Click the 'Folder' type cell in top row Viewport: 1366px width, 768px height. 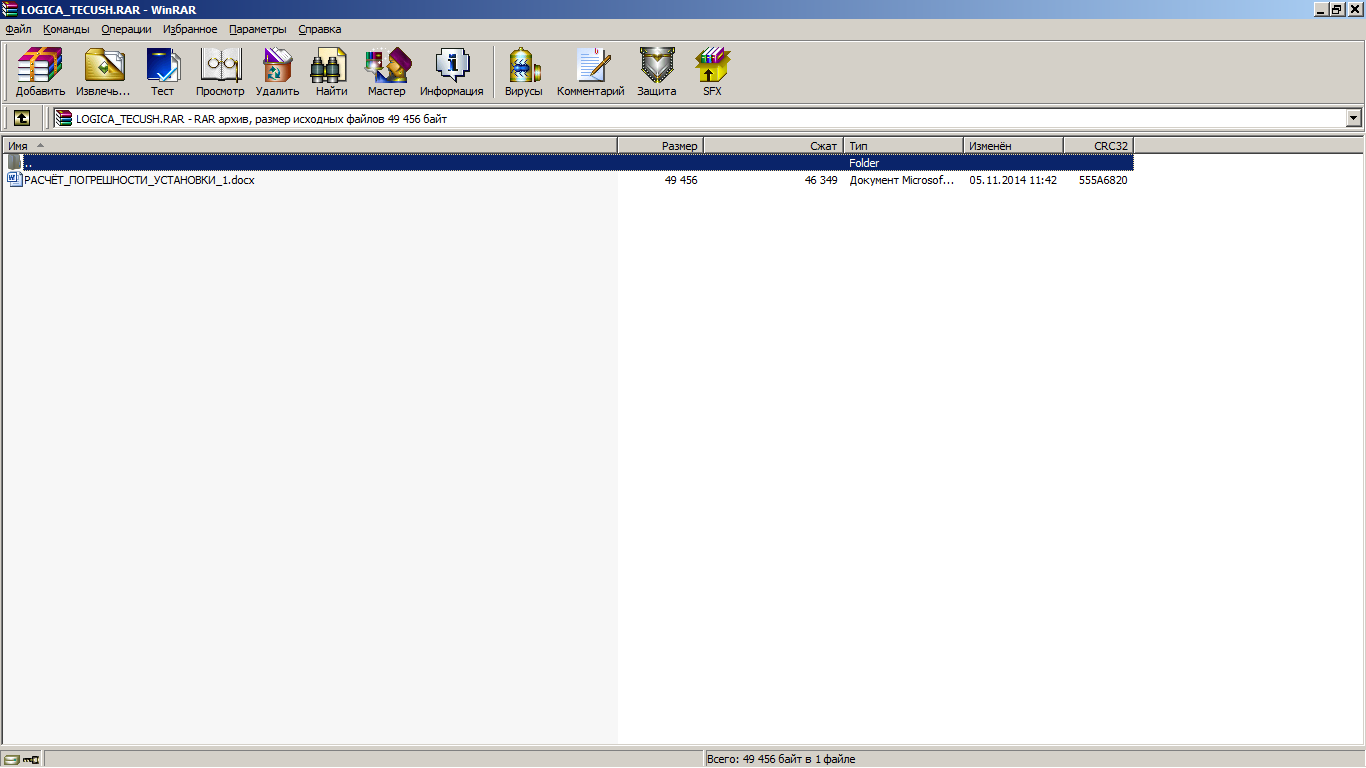point(864,163)
